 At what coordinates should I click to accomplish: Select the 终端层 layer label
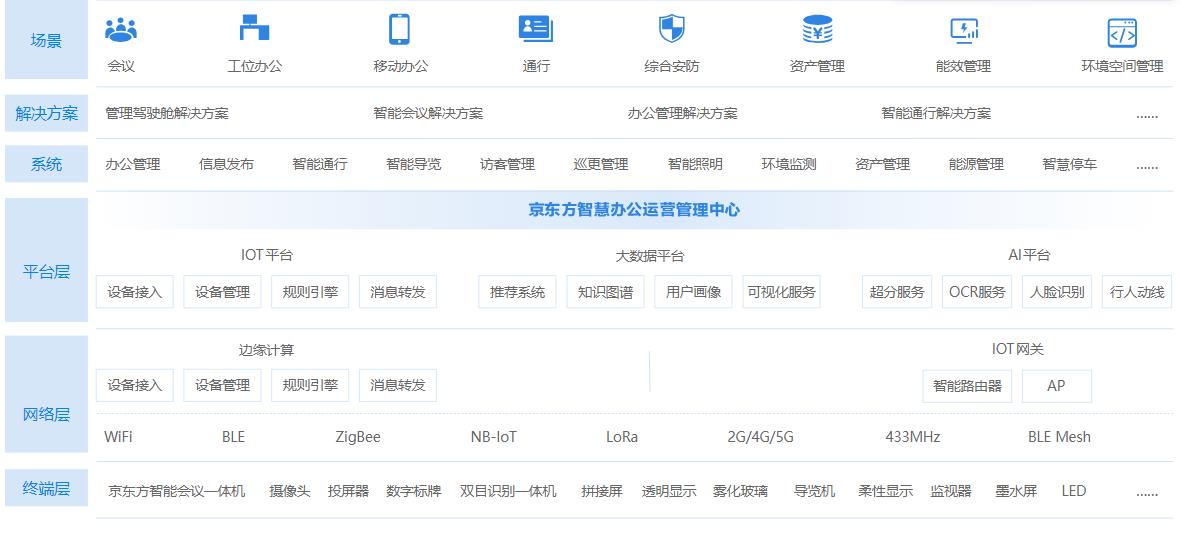(46, 489)
